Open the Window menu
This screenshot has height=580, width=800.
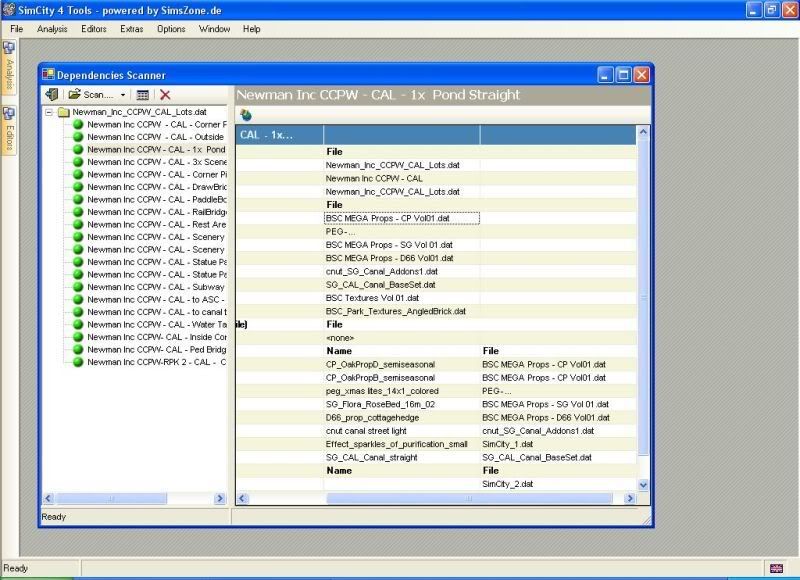214,29
